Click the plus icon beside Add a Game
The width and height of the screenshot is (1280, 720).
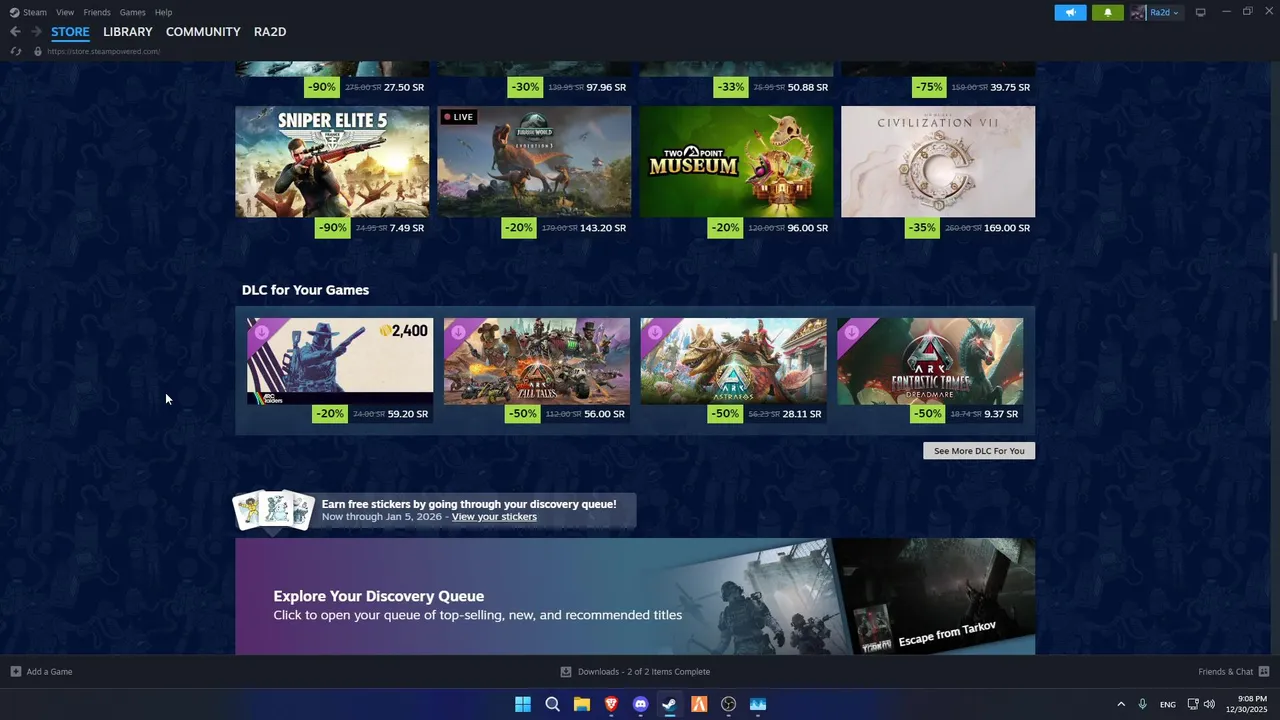[15, 672]
